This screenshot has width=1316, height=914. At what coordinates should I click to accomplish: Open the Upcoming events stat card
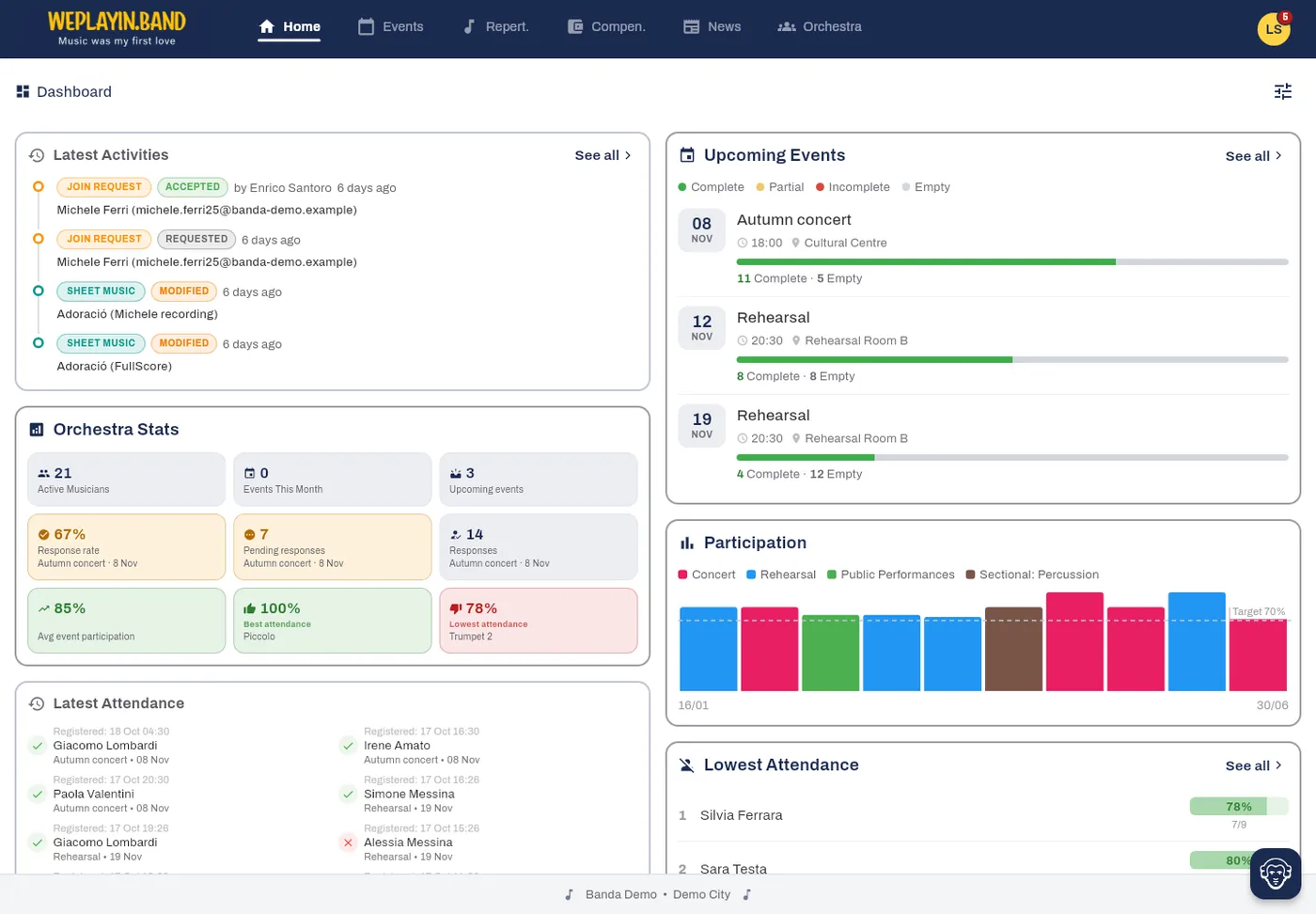(x=539, y=480)
